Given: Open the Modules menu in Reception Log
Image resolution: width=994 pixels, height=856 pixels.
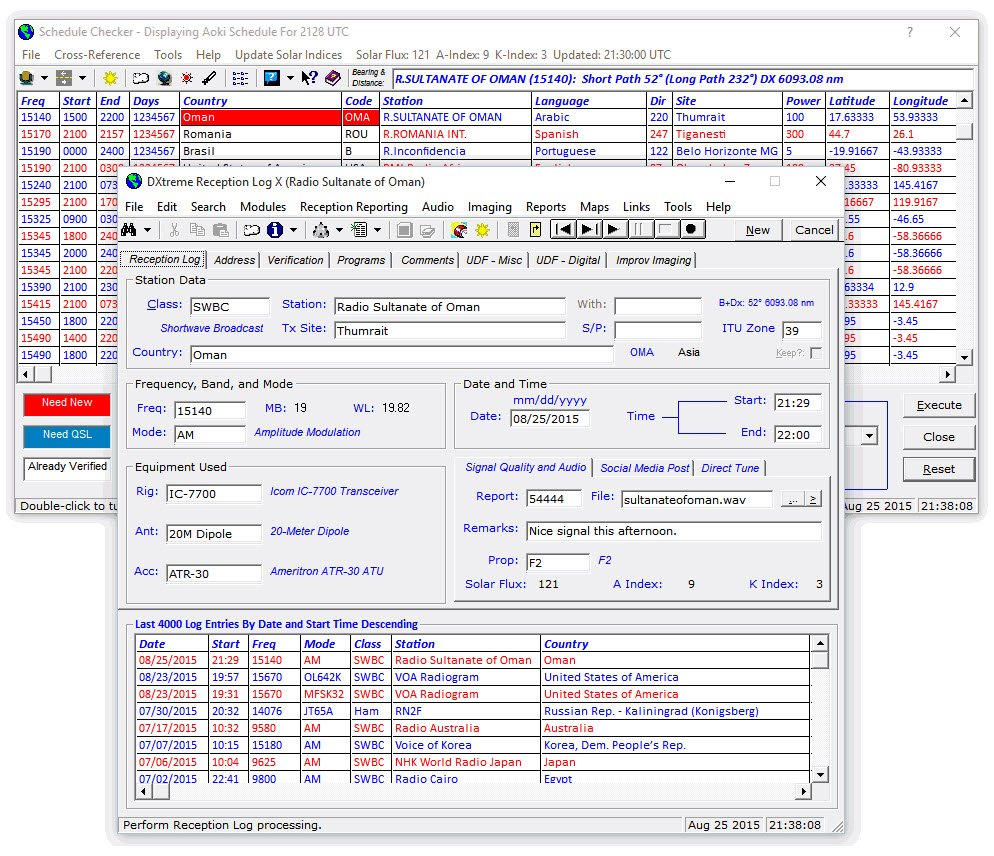Looking at the screenshot, I should click(x=263, y=207).
